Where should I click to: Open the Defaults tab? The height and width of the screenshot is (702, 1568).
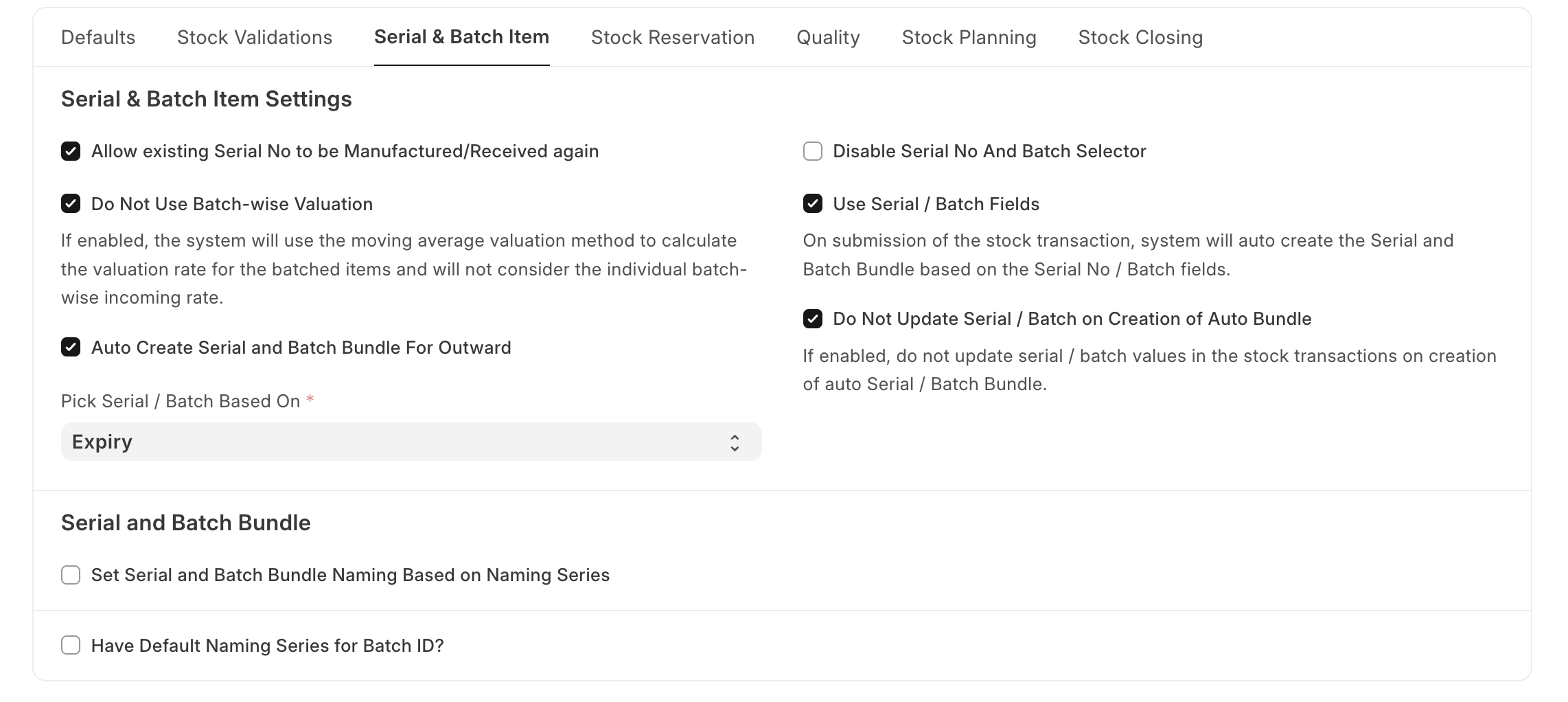pyautogui.click(x=98, y=37)
